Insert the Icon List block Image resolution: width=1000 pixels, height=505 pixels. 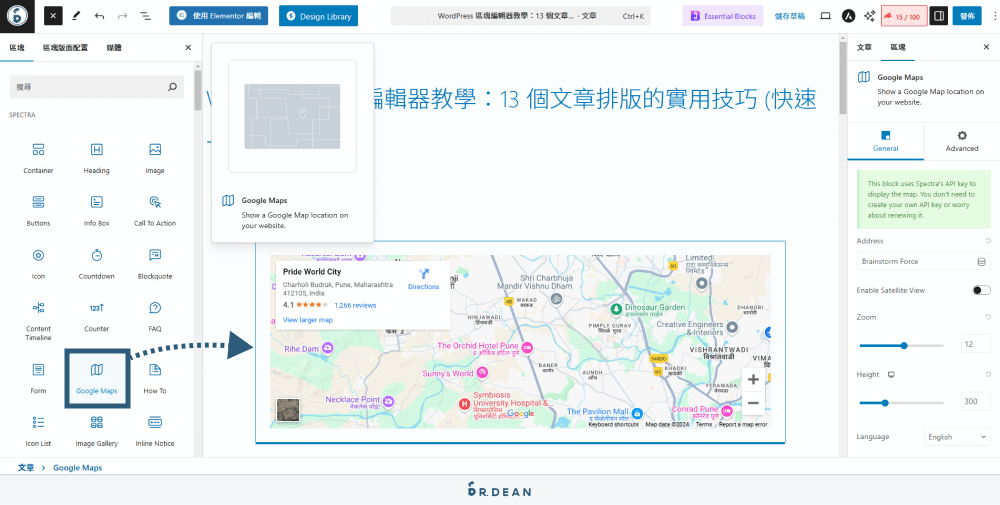(x=38, y=432)
